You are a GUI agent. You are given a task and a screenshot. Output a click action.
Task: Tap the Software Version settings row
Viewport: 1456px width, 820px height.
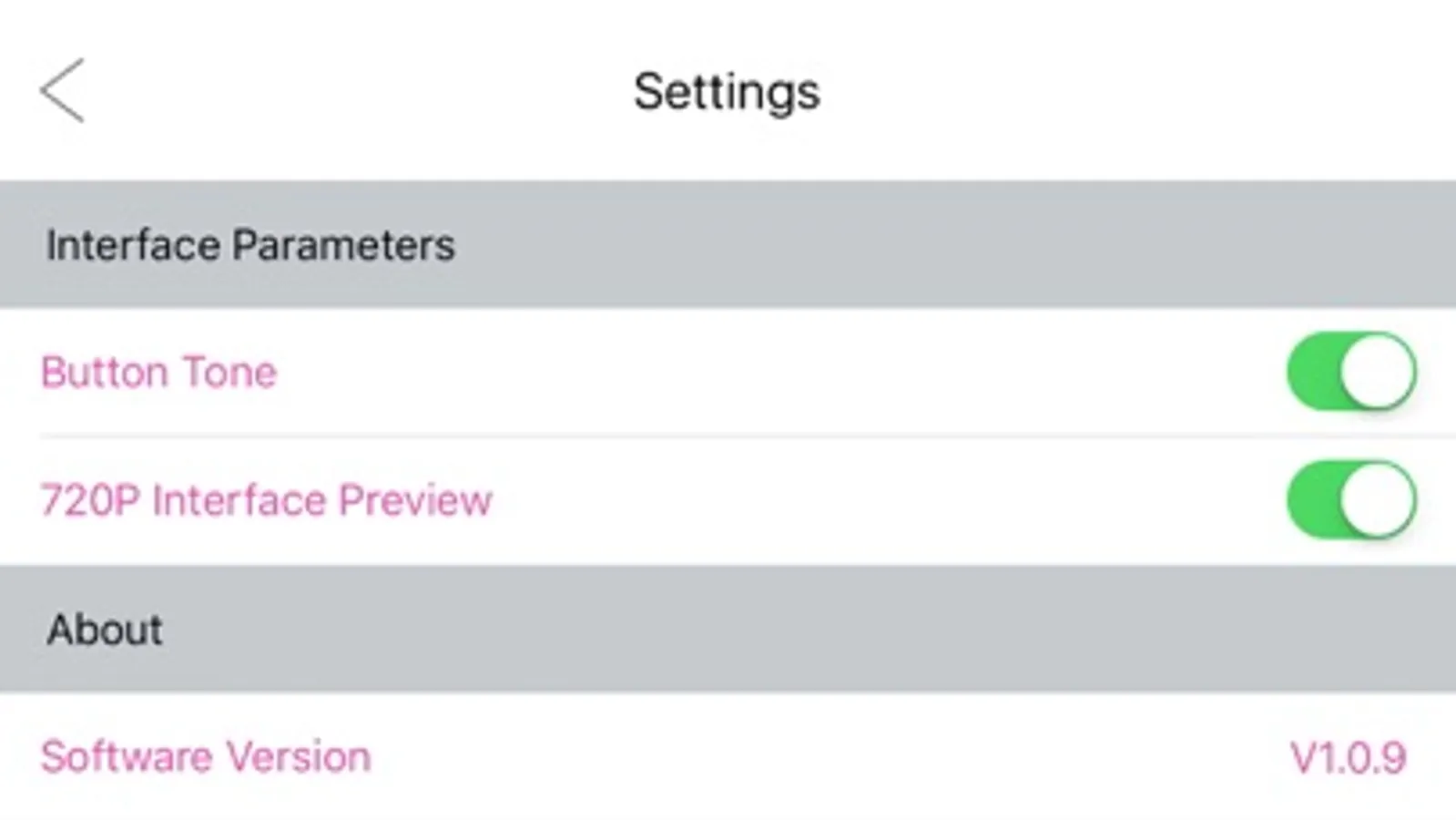[x=728, y=756]
